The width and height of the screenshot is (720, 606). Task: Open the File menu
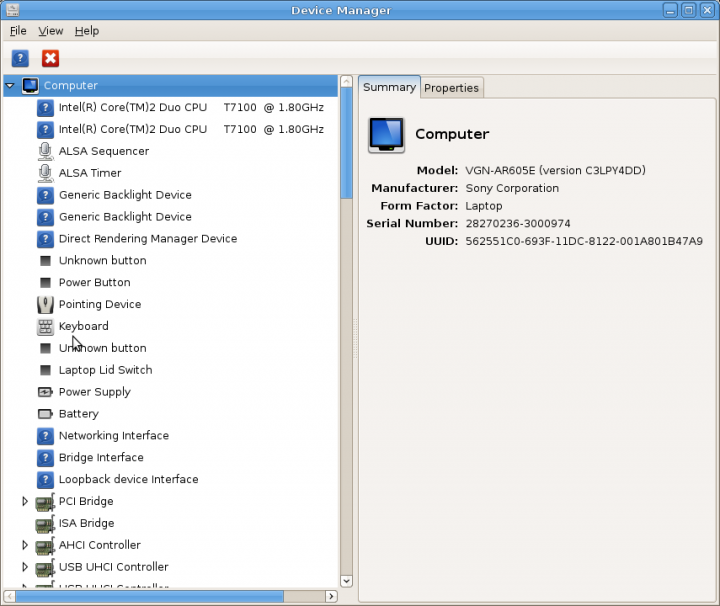click(x=18, y=31)
